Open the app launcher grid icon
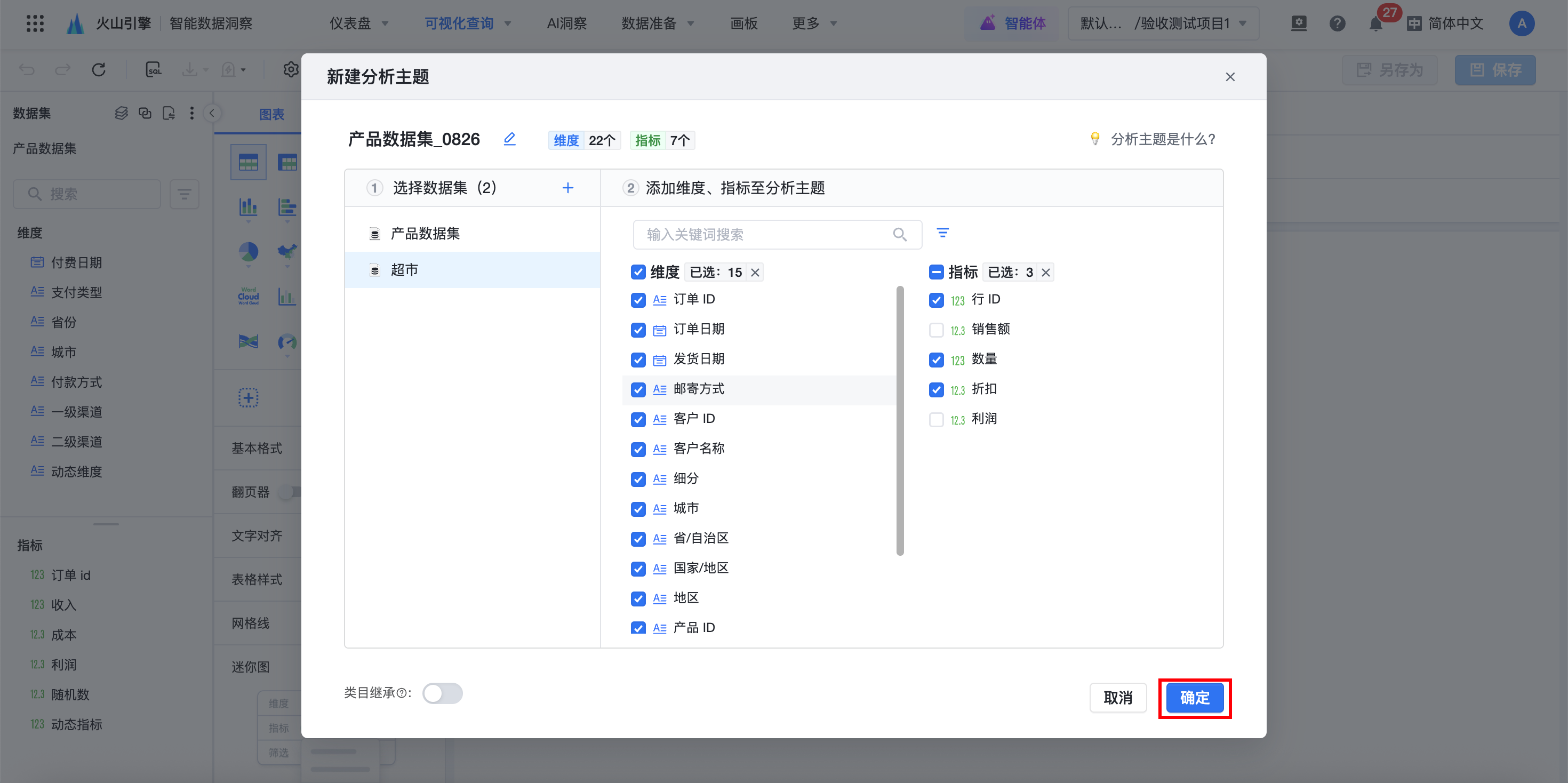The width and height of the screenshot is (1568, 783). [35, 23]
